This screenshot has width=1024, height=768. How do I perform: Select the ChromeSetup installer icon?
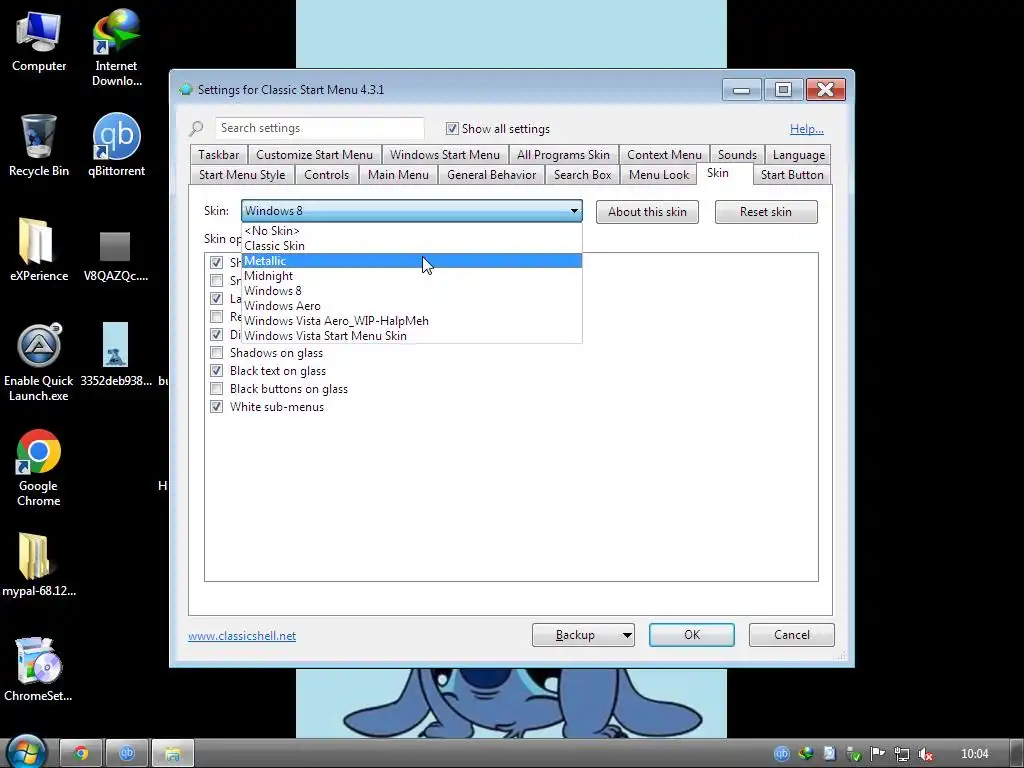pos(38,669)
